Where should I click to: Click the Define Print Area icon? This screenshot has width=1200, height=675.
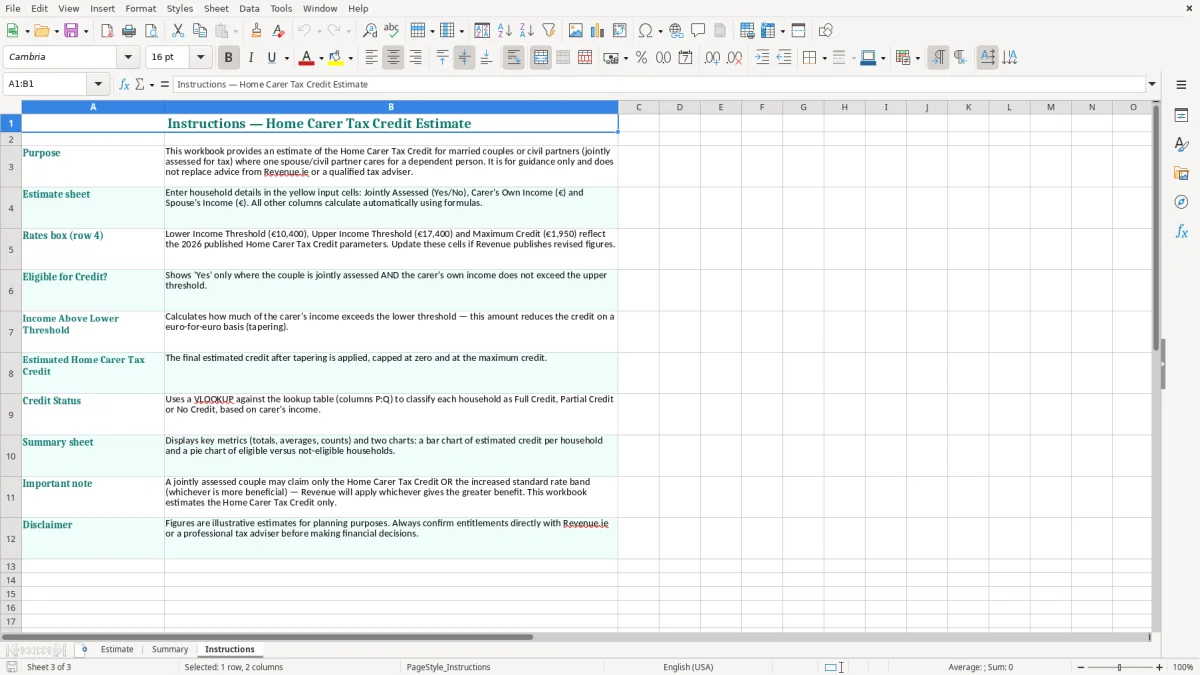pyautogui.click(x=747, y=31)
